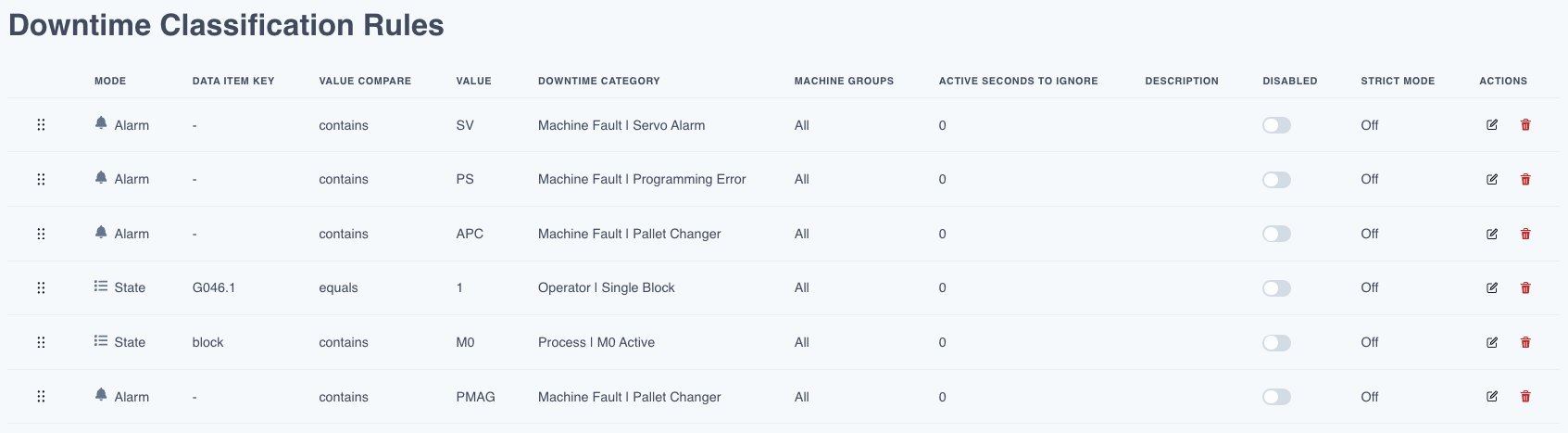Click the "ACTIVE SECONDS TO IGNORE" column header
The width and height of the screenshot is (1568, 433).
tap(1019, 81)
